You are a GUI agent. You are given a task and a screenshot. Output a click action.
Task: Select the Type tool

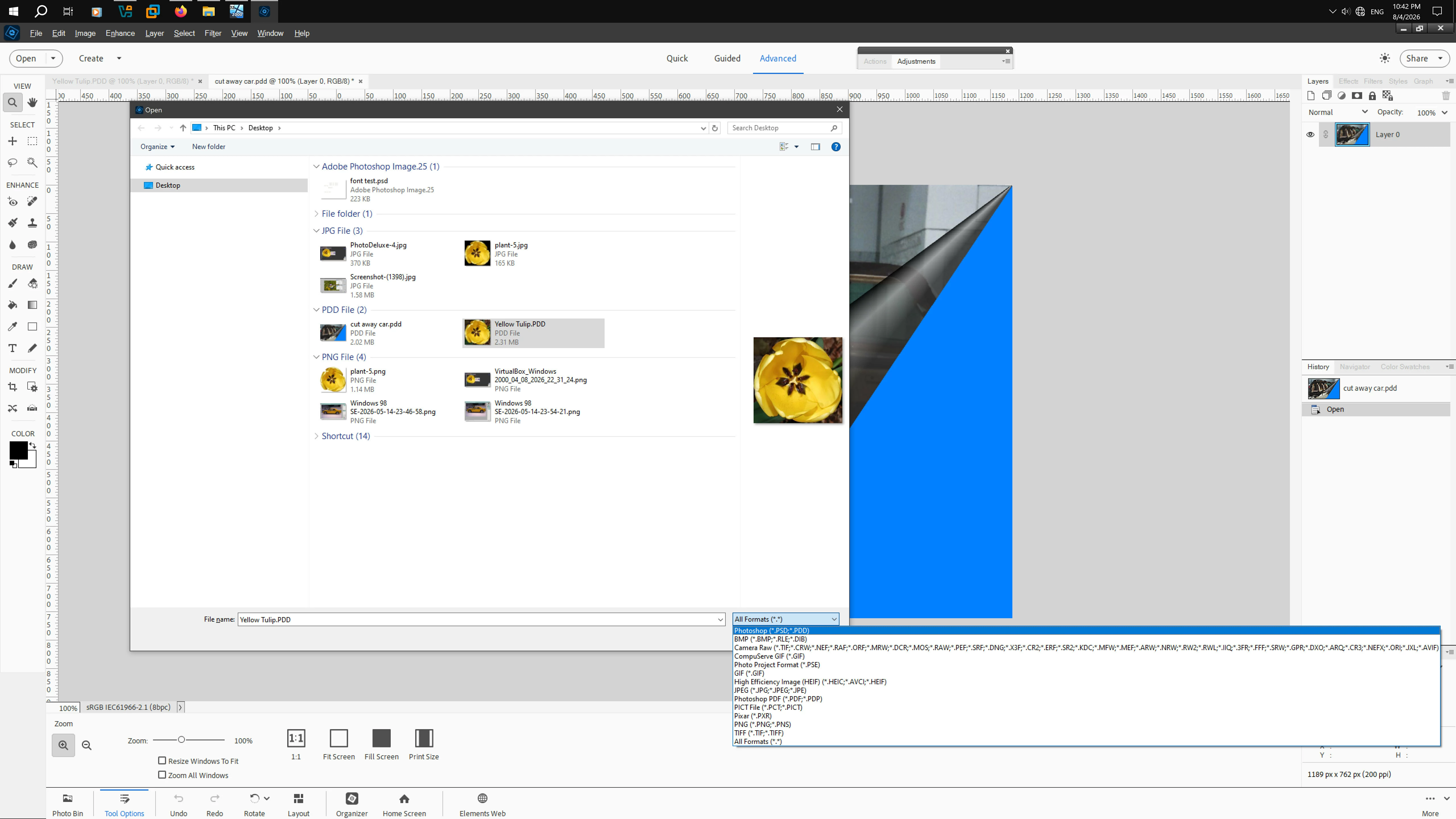click(x=13, y=348)
